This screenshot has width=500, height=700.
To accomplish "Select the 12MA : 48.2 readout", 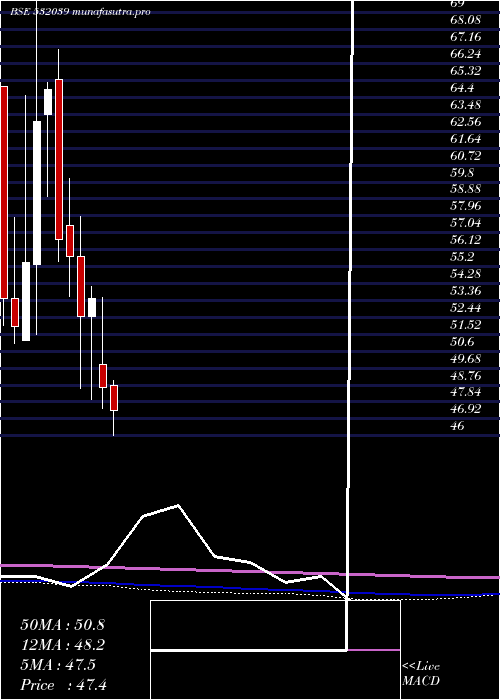I will click(62, 645).
